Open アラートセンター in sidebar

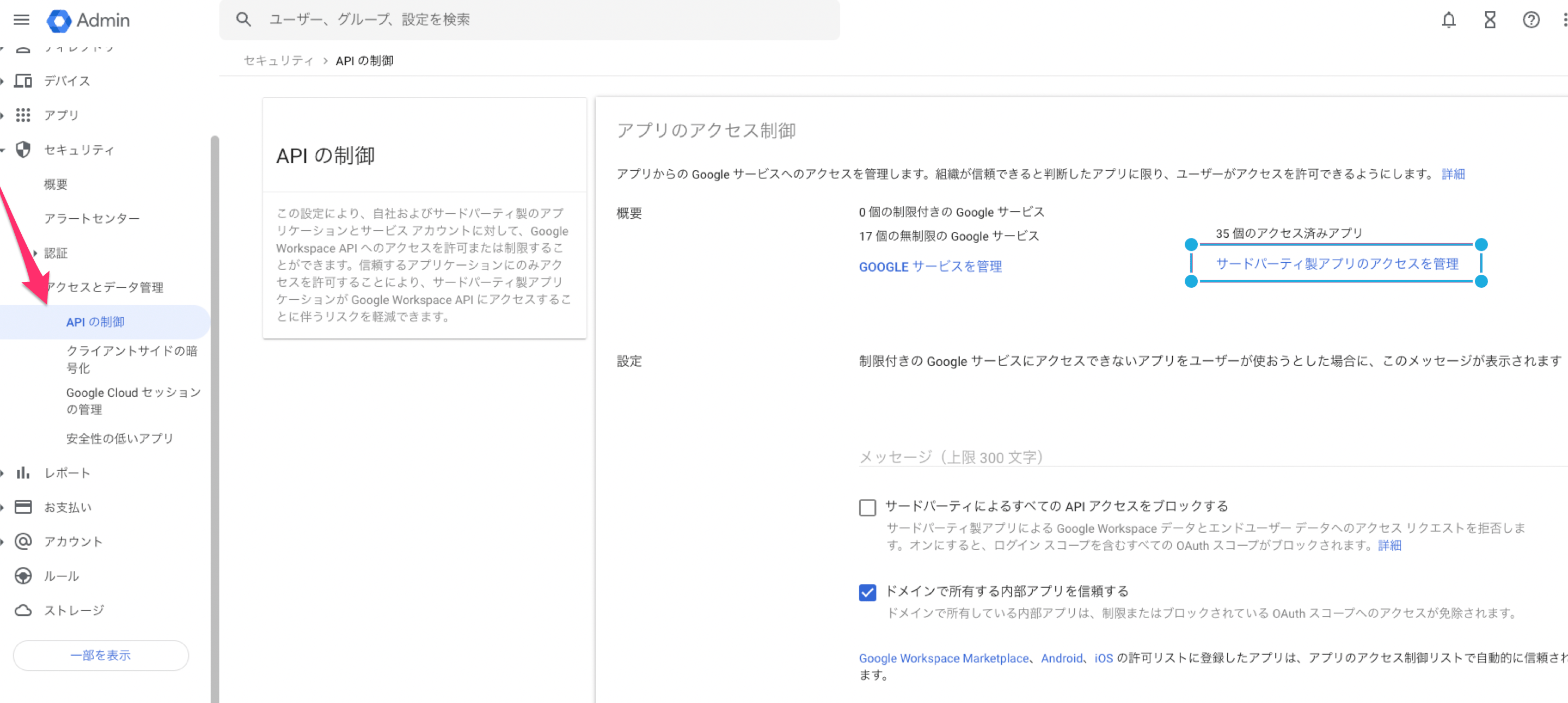coord(92,218)
